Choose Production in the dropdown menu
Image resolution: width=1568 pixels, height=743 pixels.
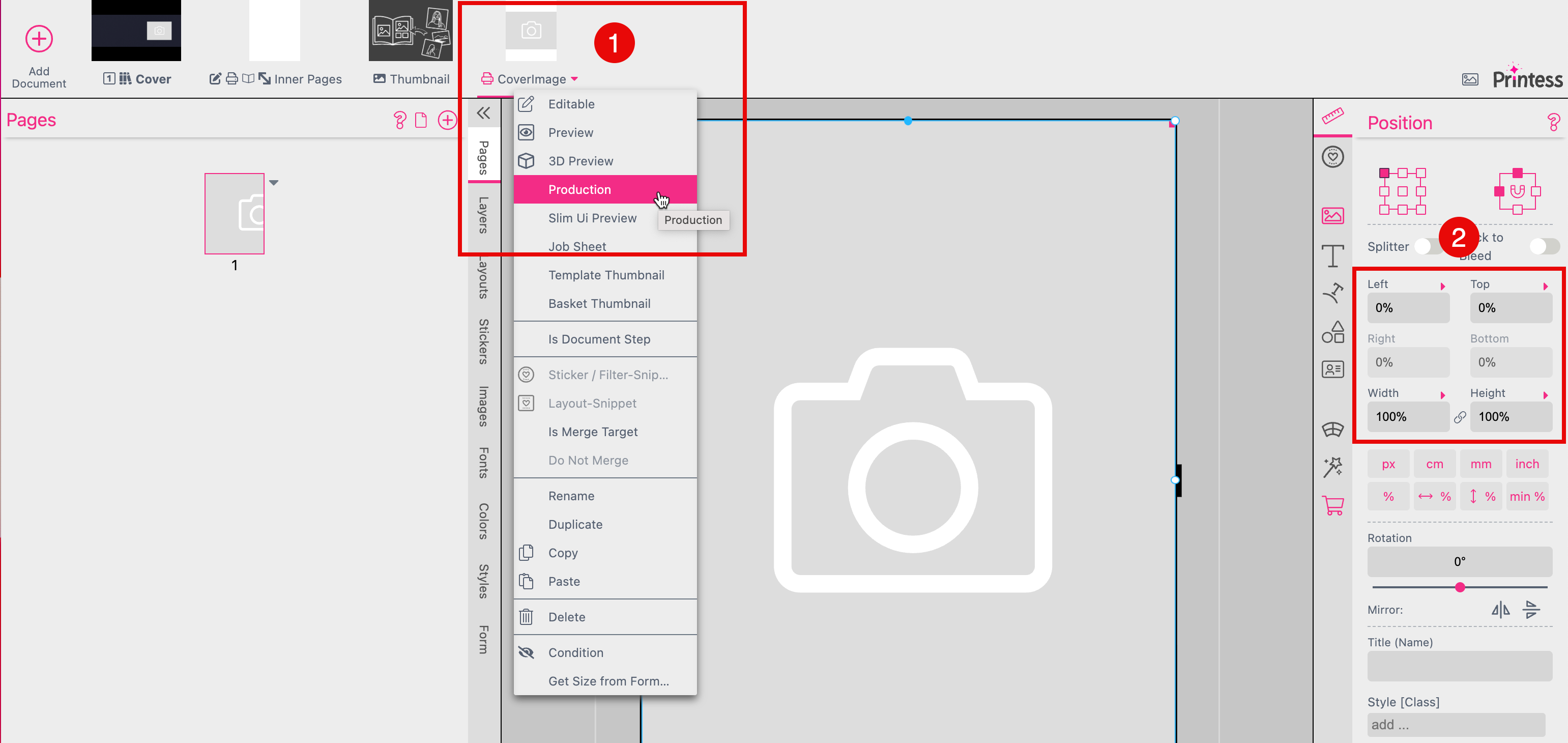[x=605, y=189]
